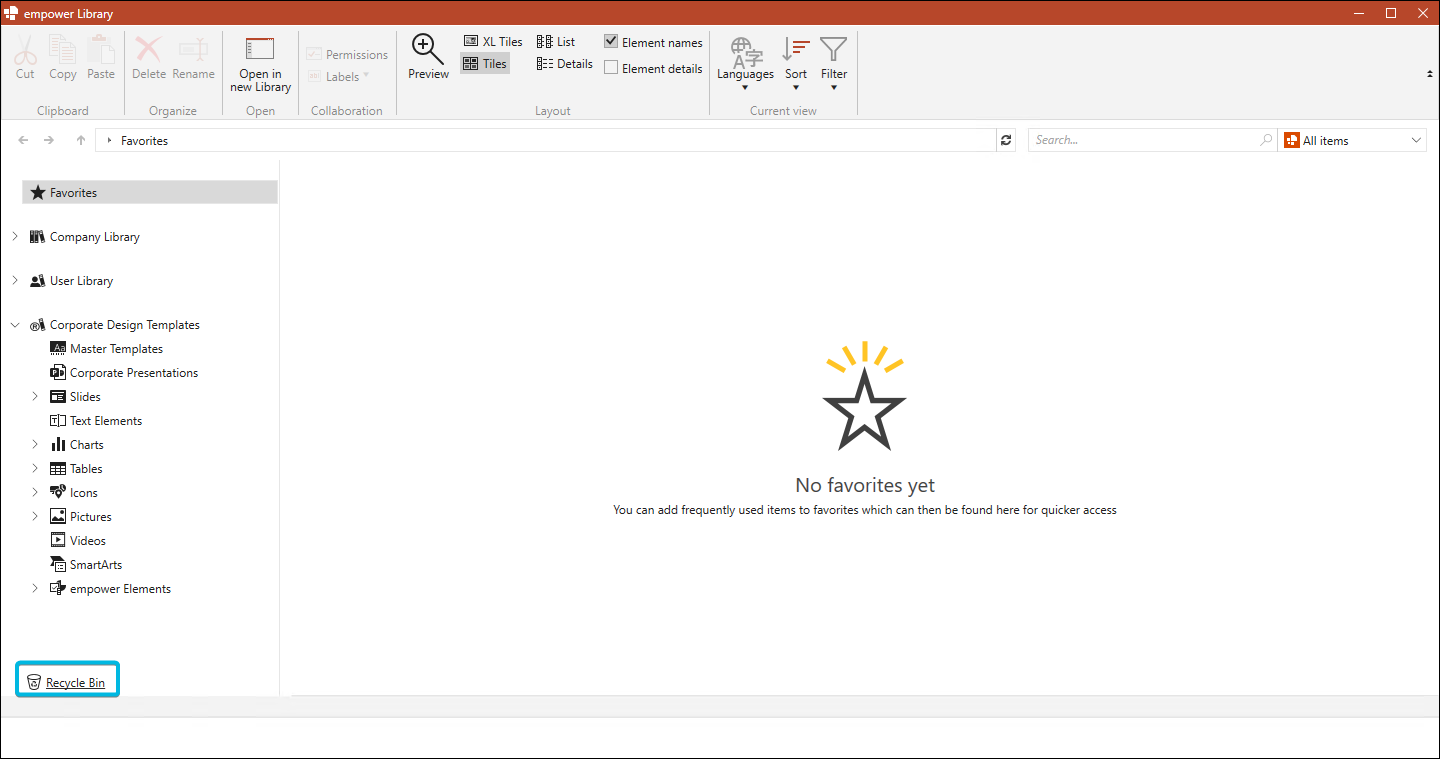Select the Tiles layout
Viewport: 1440px width, 759px height.
(x=485, y=64)
